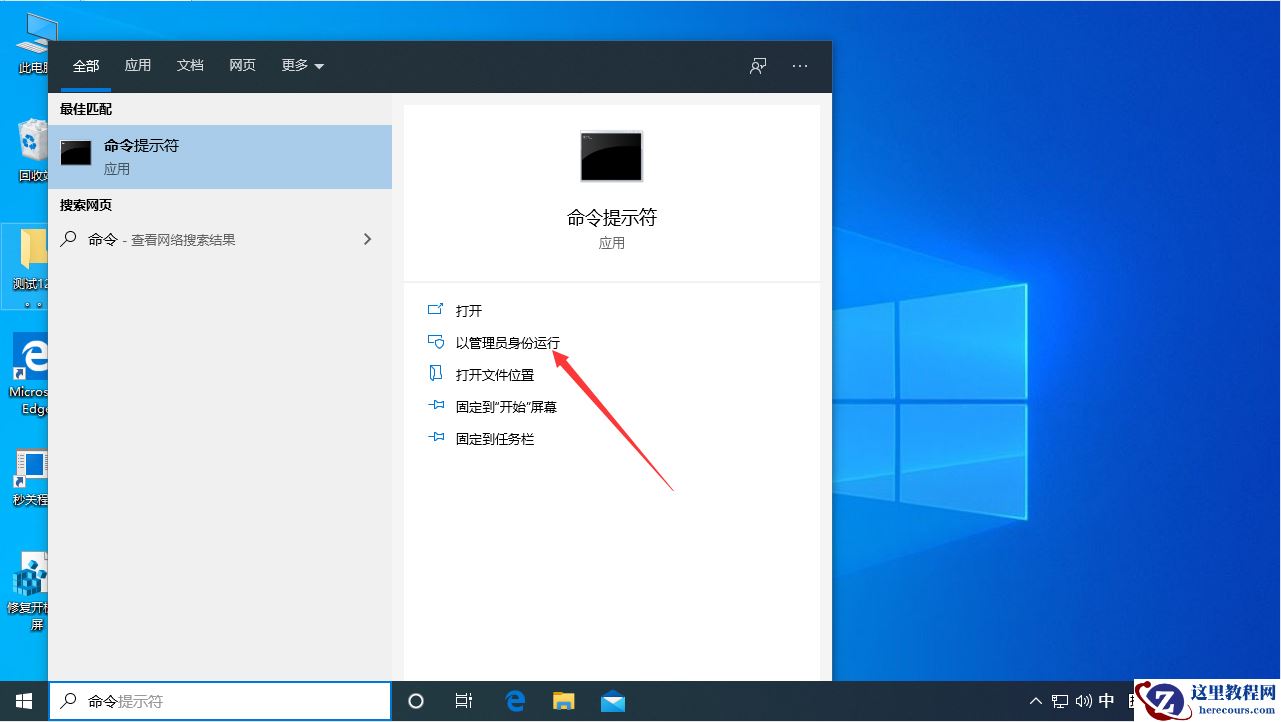Open the 更多 dropdown in search filters
The image size is (1281, 722).
coord(302,65)
